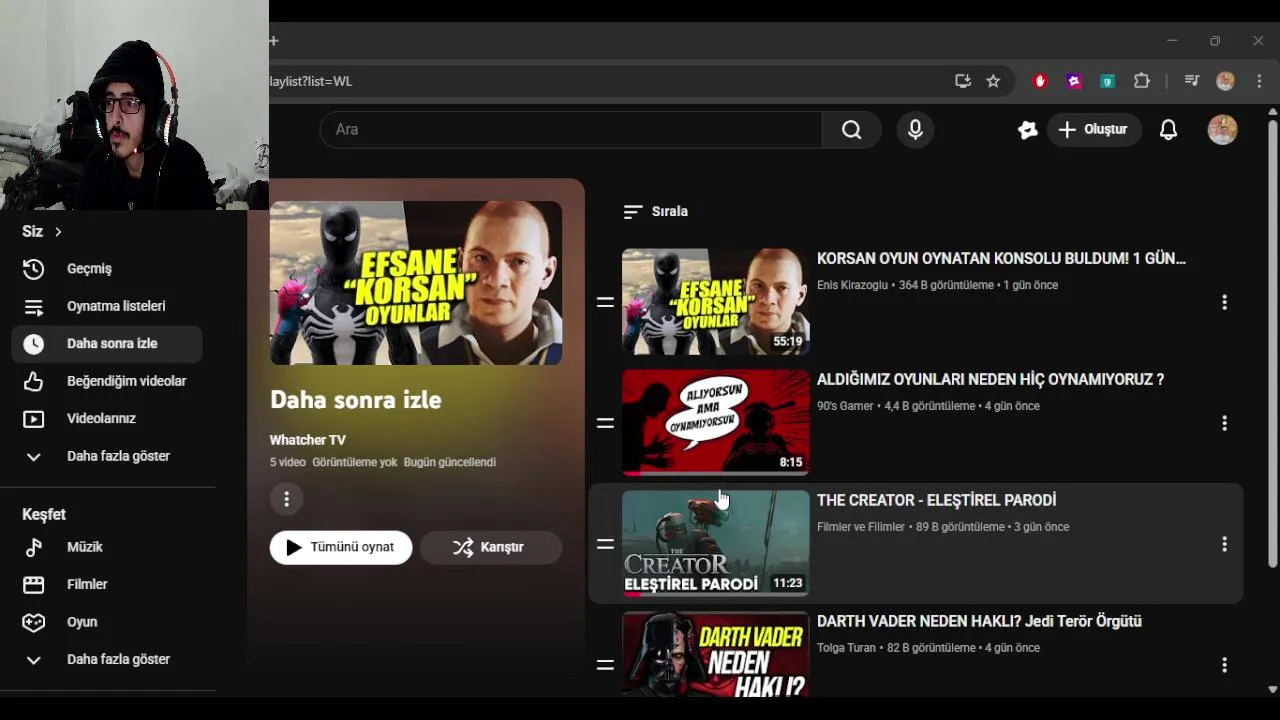This screenshot has height=720, width=1280.
Task: Open the notifications bell
Action: click(x=1168, y=130)
